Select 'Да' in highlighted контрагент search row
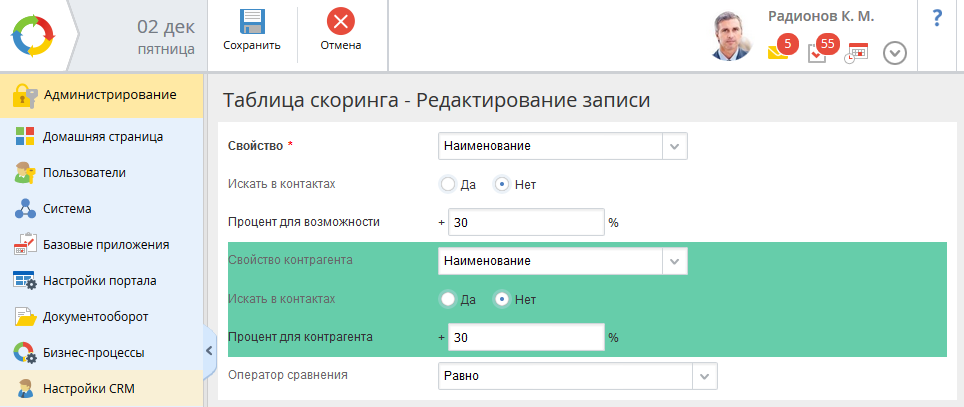This screenshot has width=964, height=407. [448, 299]
